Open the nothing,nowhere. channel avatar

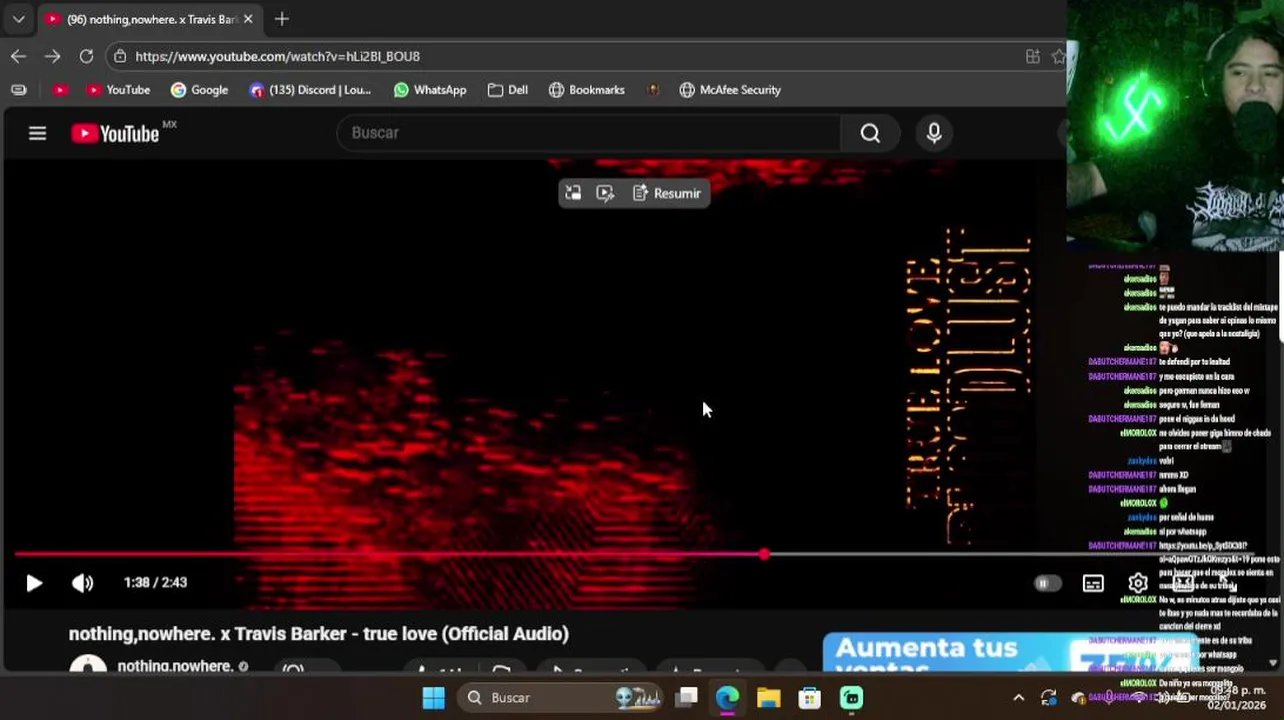[88, 665]
